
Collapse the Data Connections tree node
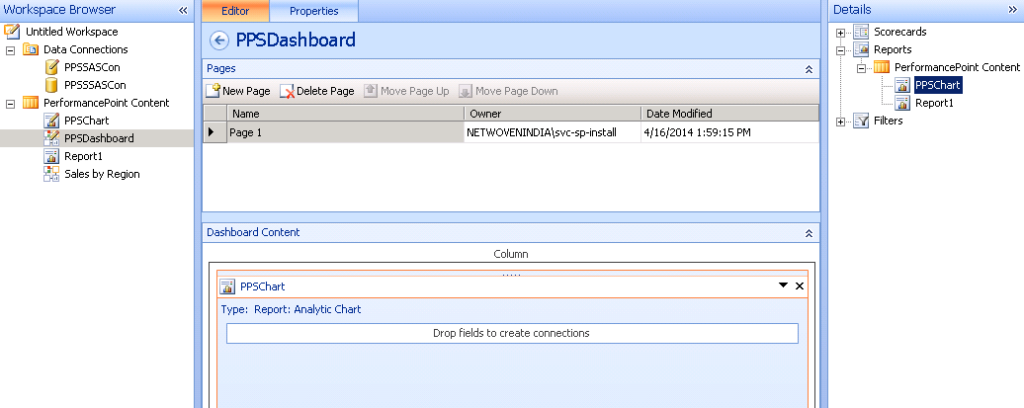10,50
